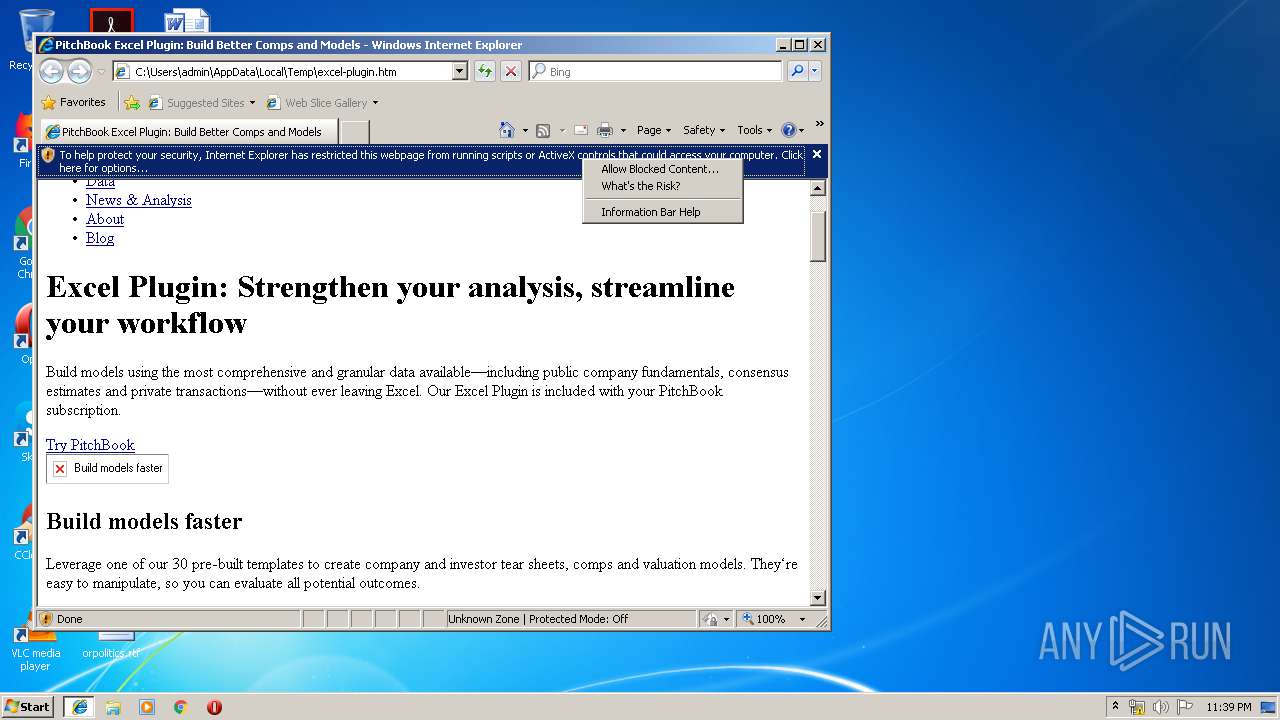This screenshot has height=720, width=1280.
Task: Click the Read Mail envelope icon
Action: (x=580, y=130)
